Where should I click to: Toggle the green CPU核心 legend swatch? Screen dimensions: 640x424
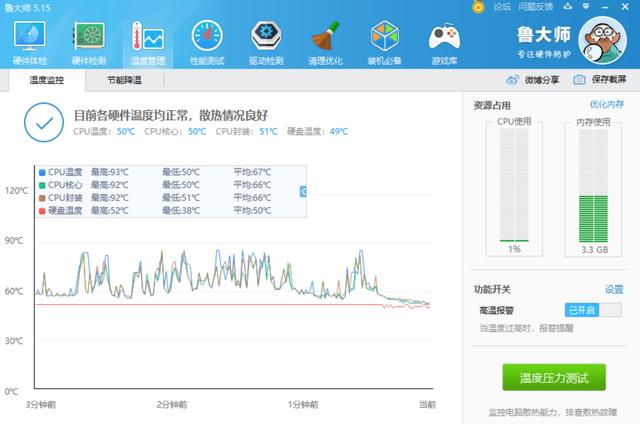coord(42,185)
